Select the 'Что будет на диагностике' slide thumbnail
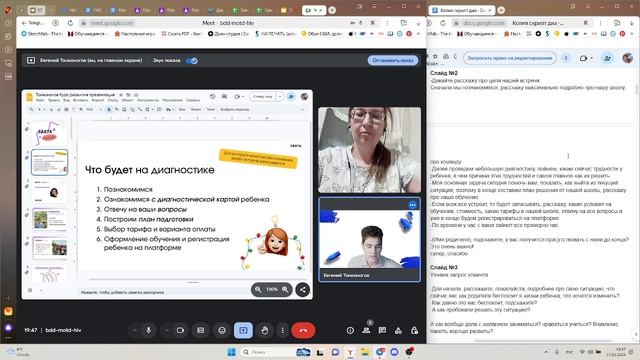 click(50, 162)
